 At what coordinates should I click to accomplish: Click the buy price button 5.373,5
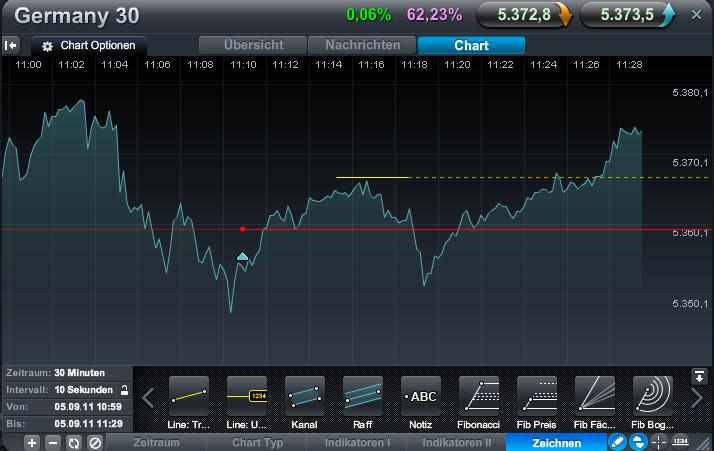pyautogui.click(x=627, y=15)
